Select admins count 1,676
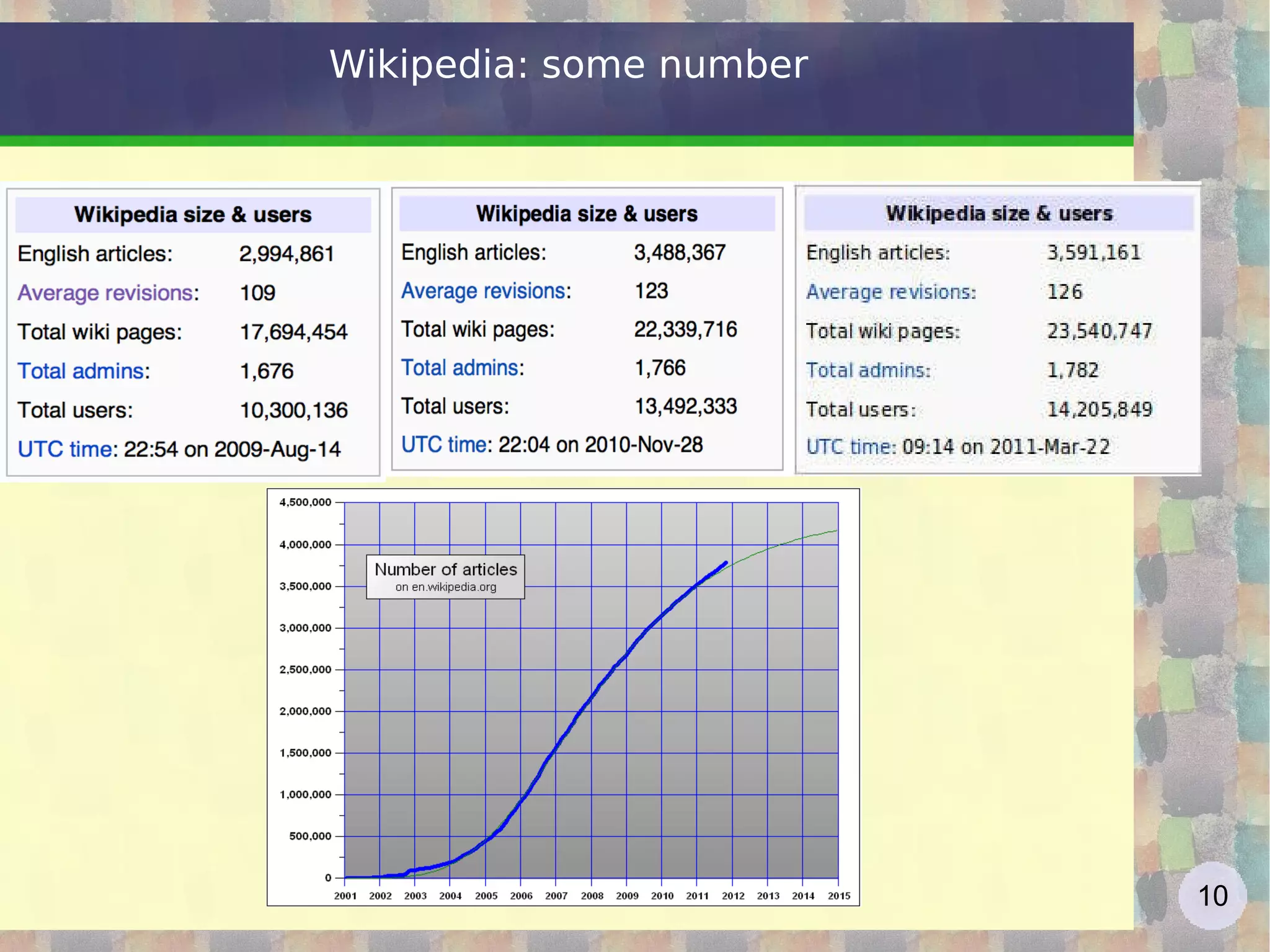 point(267,371)
